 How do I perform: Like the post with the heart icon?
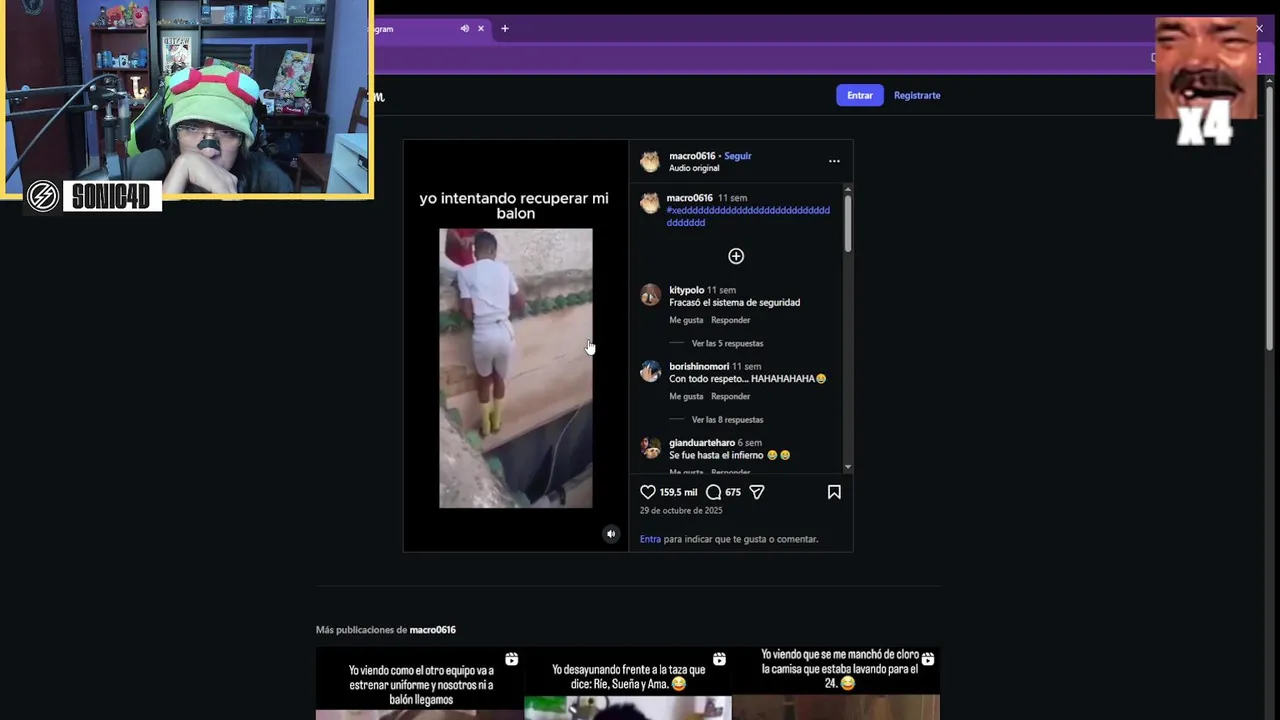point(648,492)
